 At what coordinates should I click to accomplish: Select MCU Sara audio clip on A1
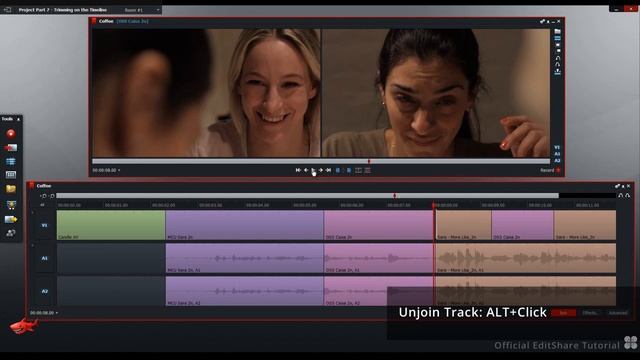point(244,258)
